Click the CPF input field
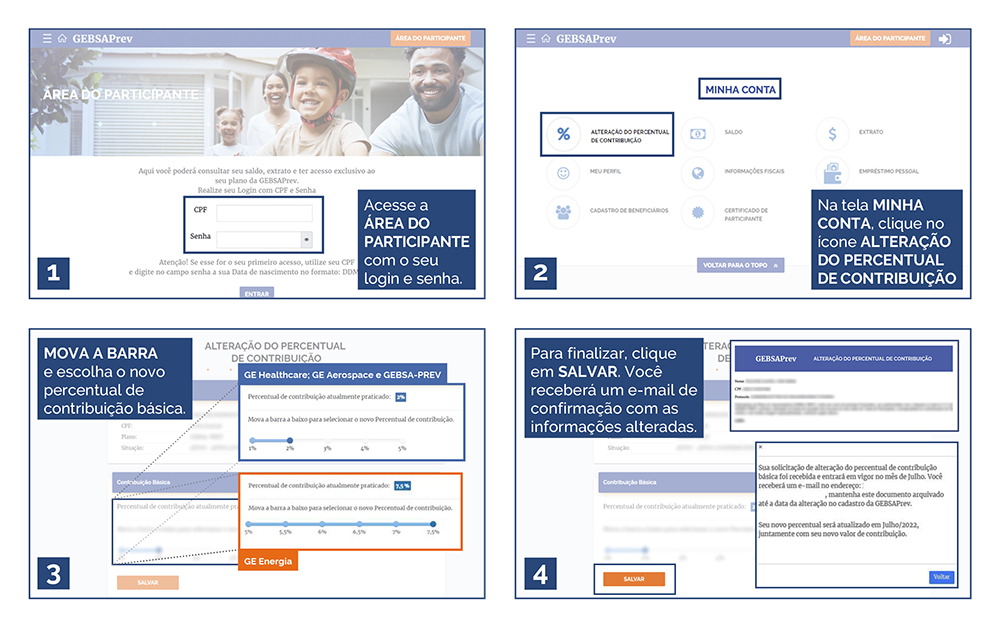1000x633 pixels. click(265, 213)
